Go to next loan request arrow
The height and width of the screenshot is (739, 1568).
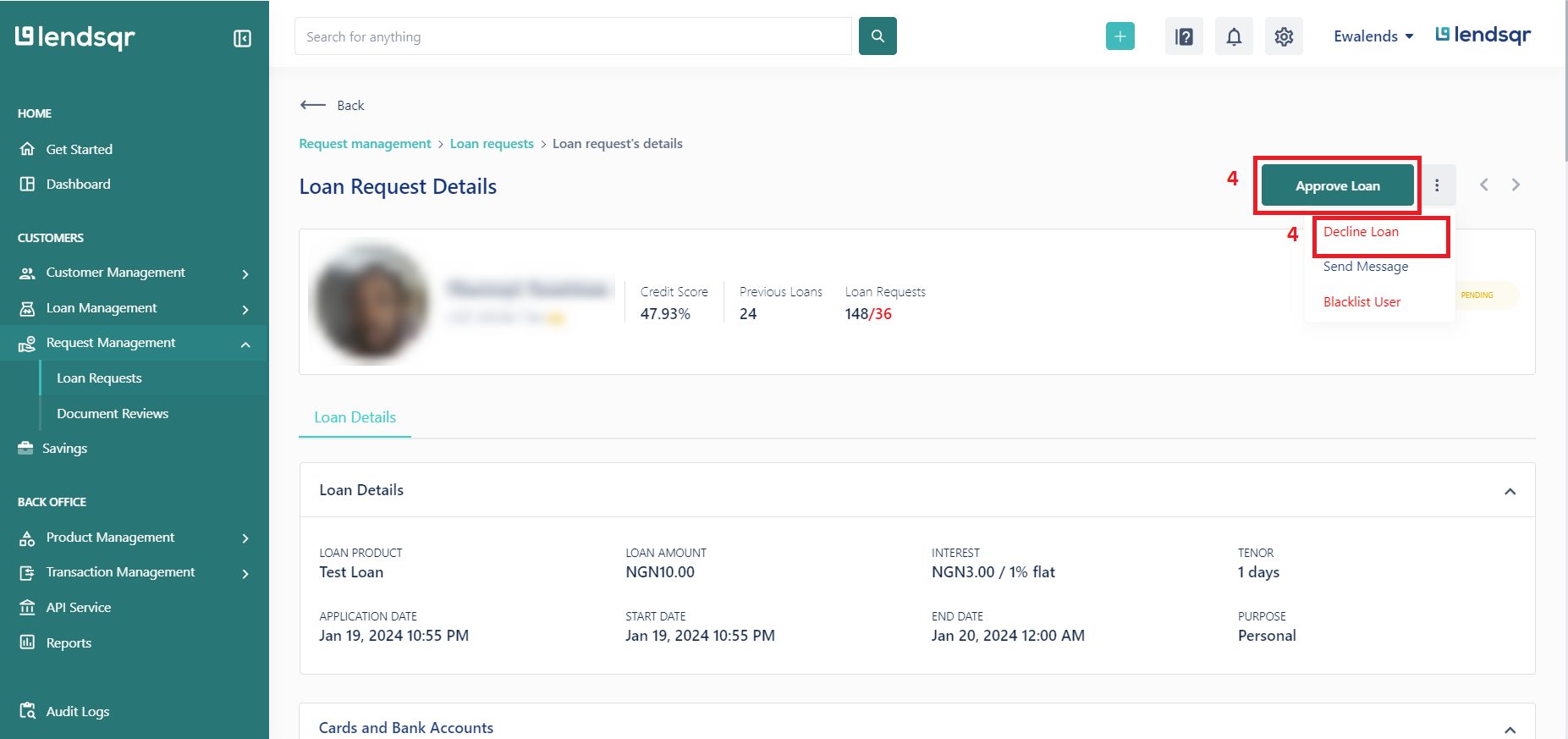1516,185
